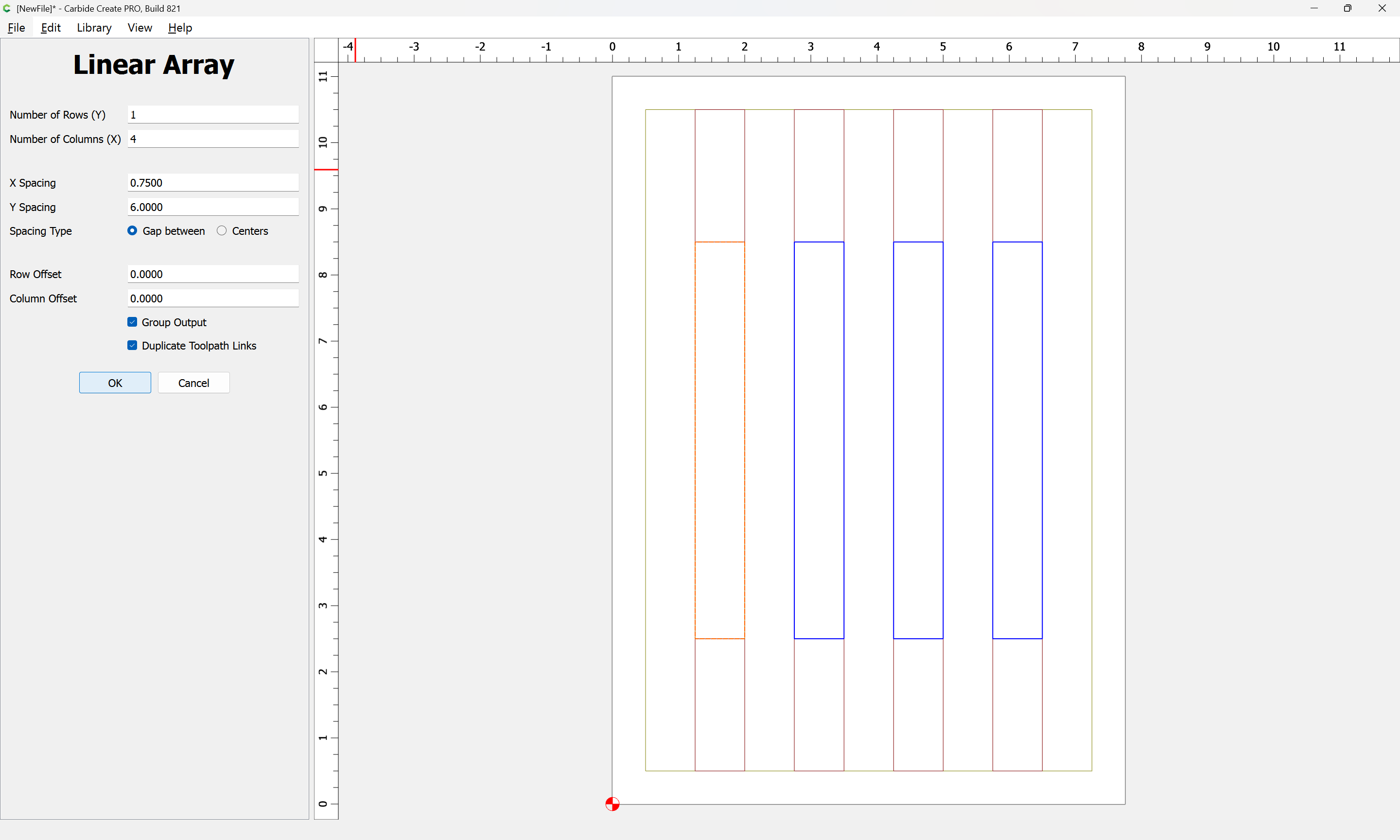
Task: Open the File menu
Action: [16, 28]
